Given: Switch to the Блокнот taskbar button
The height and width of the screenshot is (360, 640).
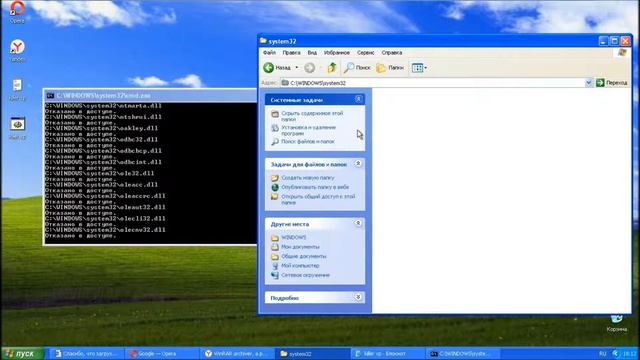Looking at the screenshot, I should (x=388, y=353).
